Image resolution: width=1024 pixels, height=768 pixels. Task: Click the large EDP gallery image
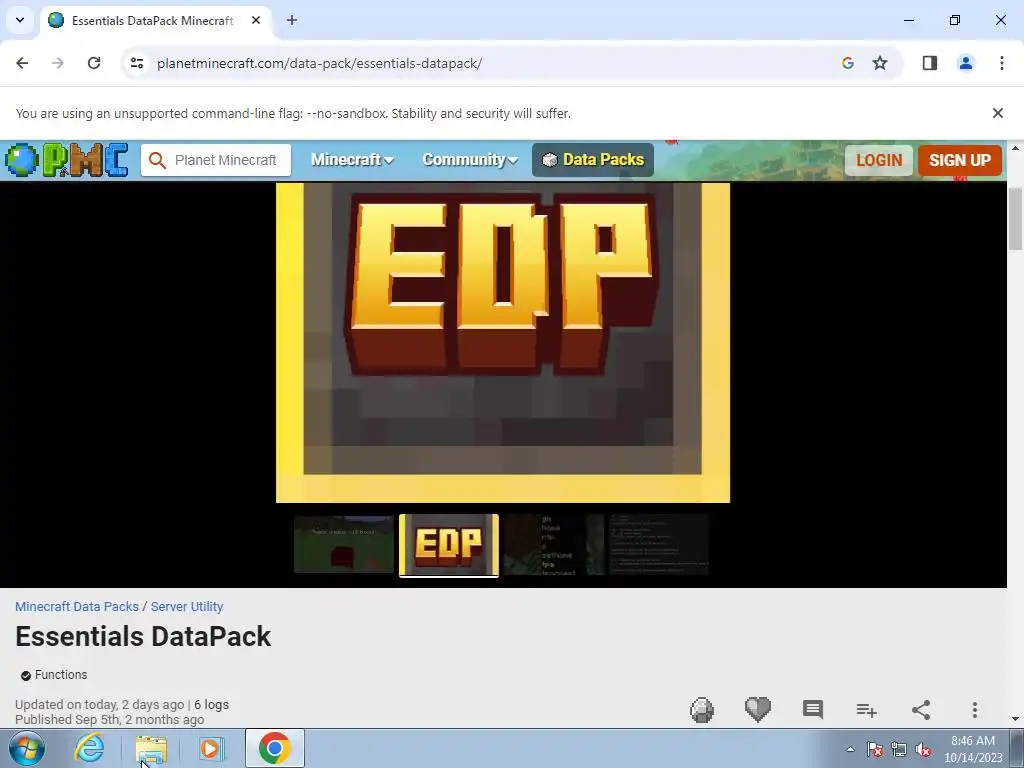503,343
